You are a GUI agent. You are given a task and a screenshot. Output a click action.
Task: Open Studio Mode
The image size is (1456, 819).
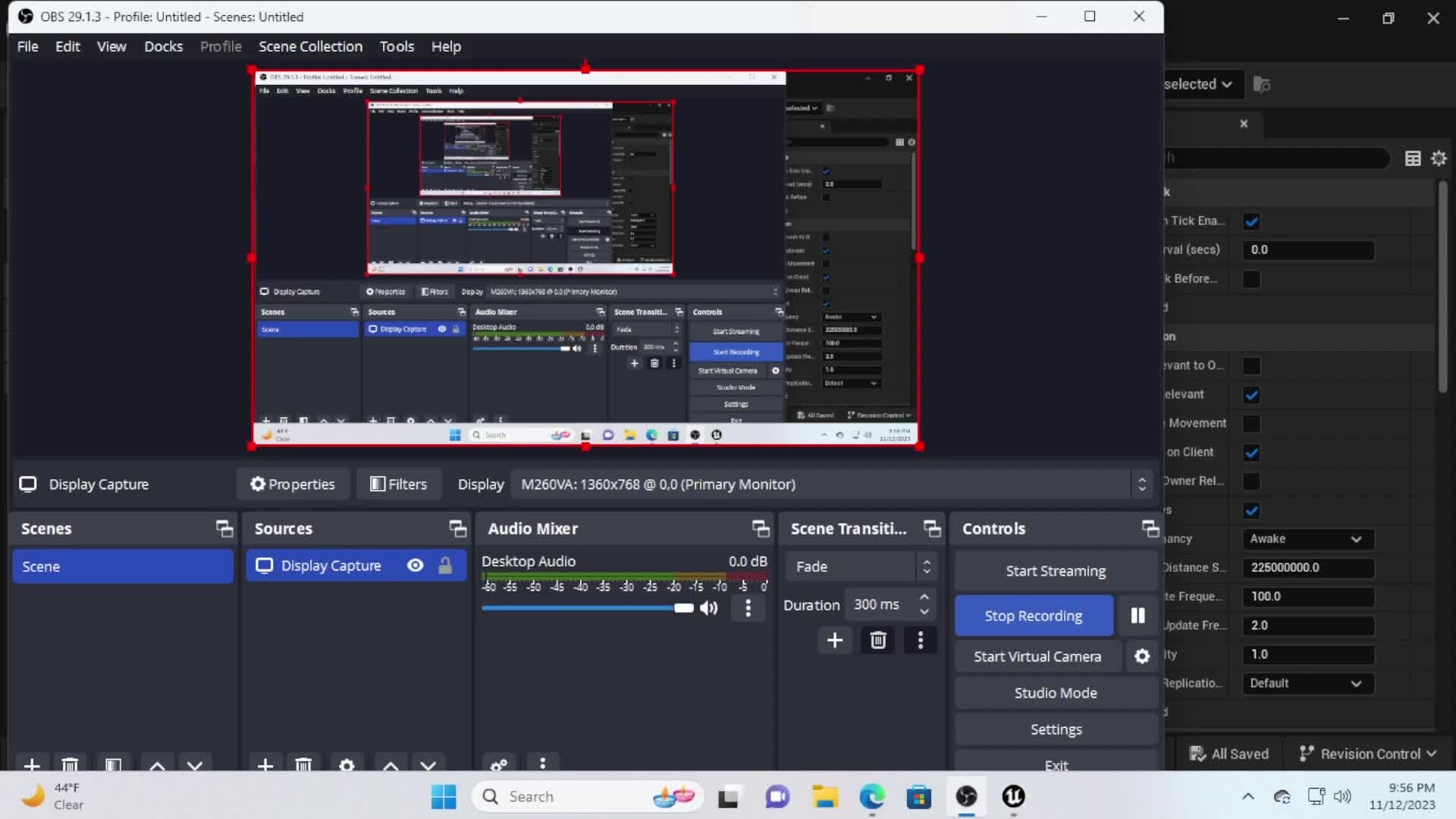1056,693
